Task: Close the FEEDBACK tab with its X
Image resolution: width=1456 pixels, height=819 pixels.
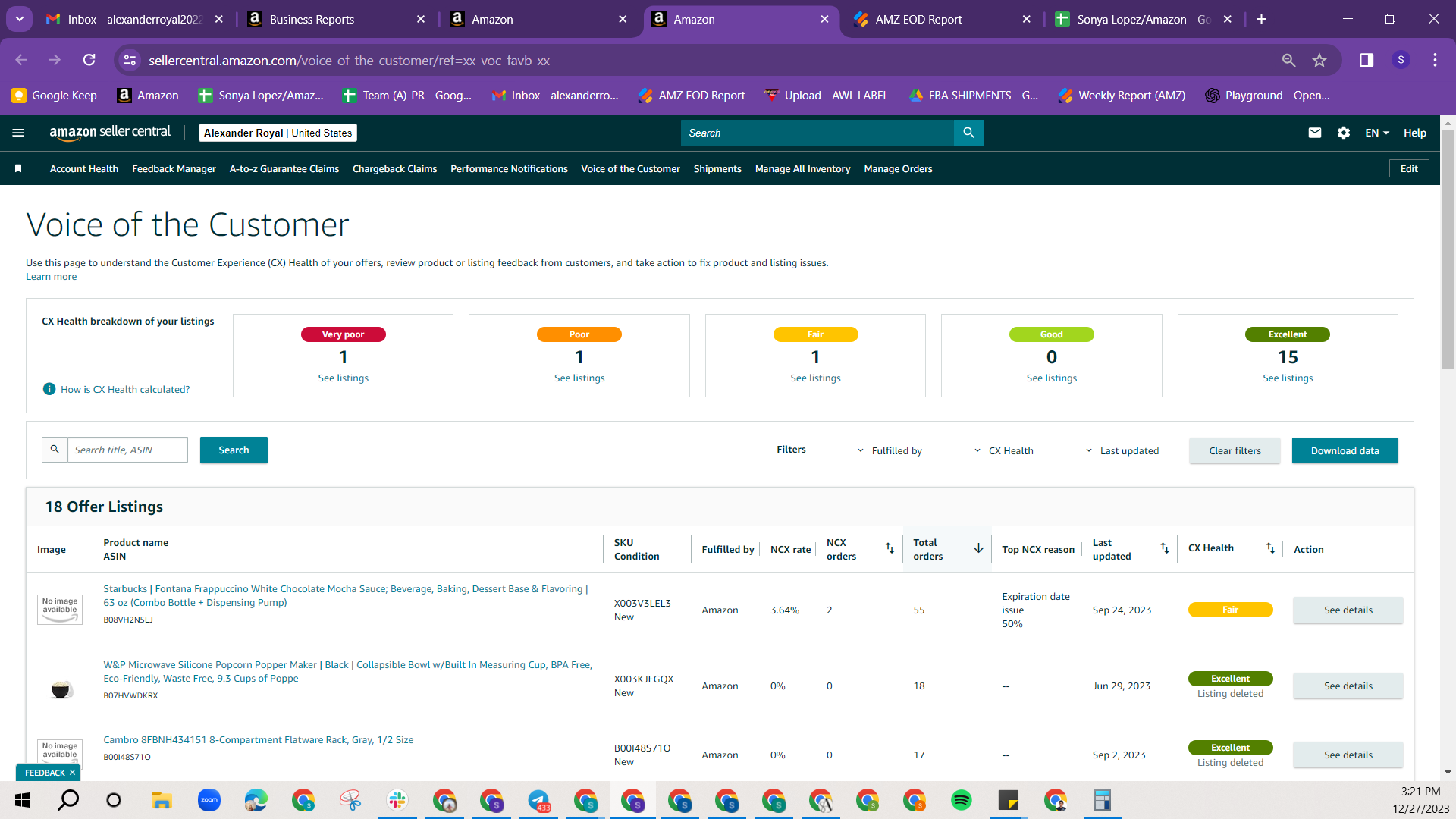Action: click(x=72, y=773)
